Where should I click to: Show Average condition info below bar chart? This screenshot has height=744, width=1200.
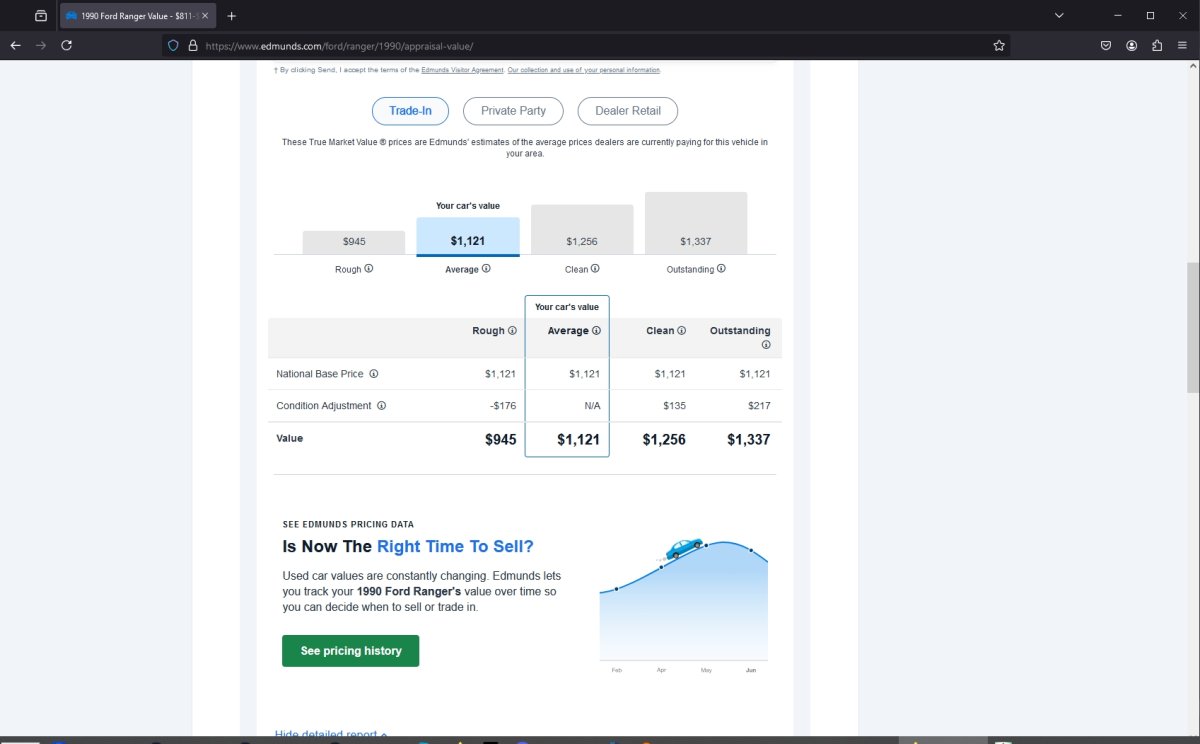[x=486, y=269]
